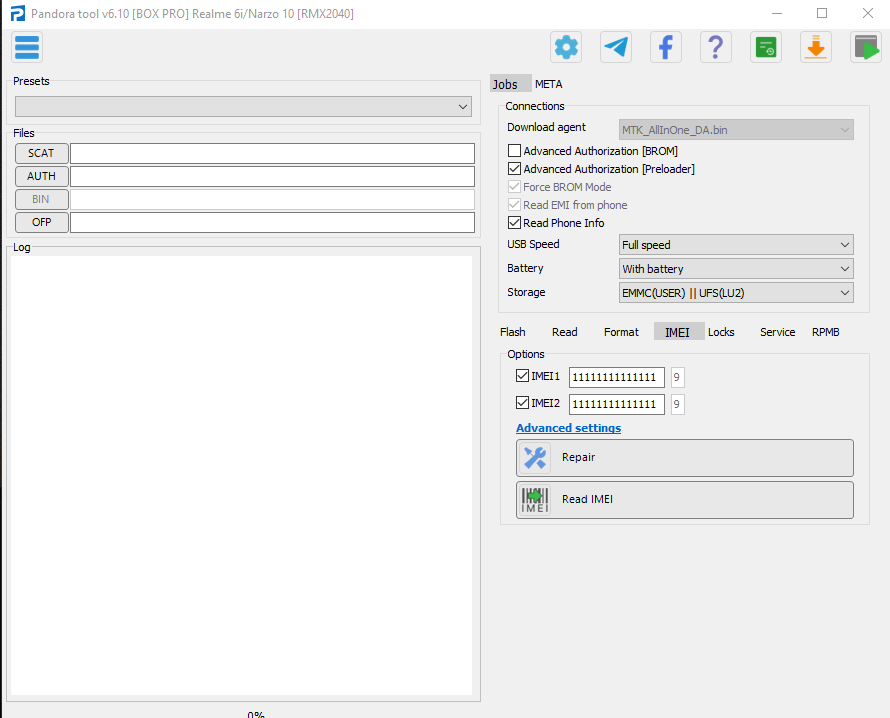The height and width of the screenshot is (718, 890).
Task: Click into the SCAT path field
Action: (272, 153)
